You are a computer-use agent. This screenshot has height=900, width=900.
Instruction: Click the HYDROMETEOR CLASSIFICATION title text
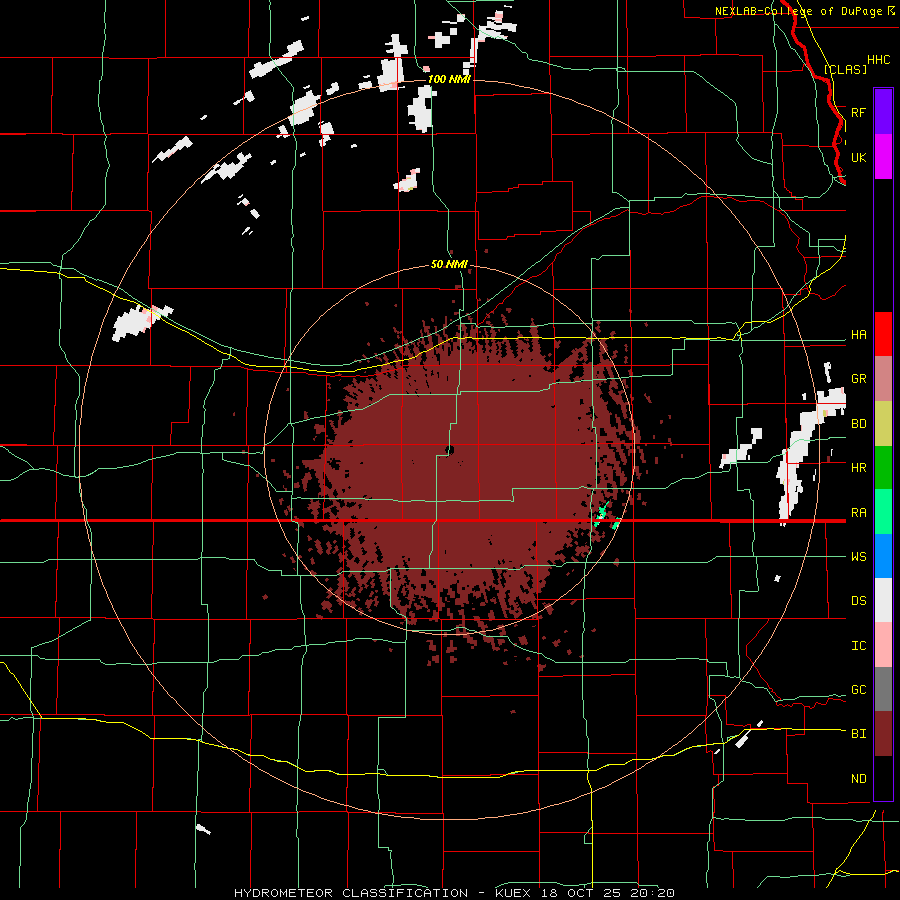tap(351, 893)
